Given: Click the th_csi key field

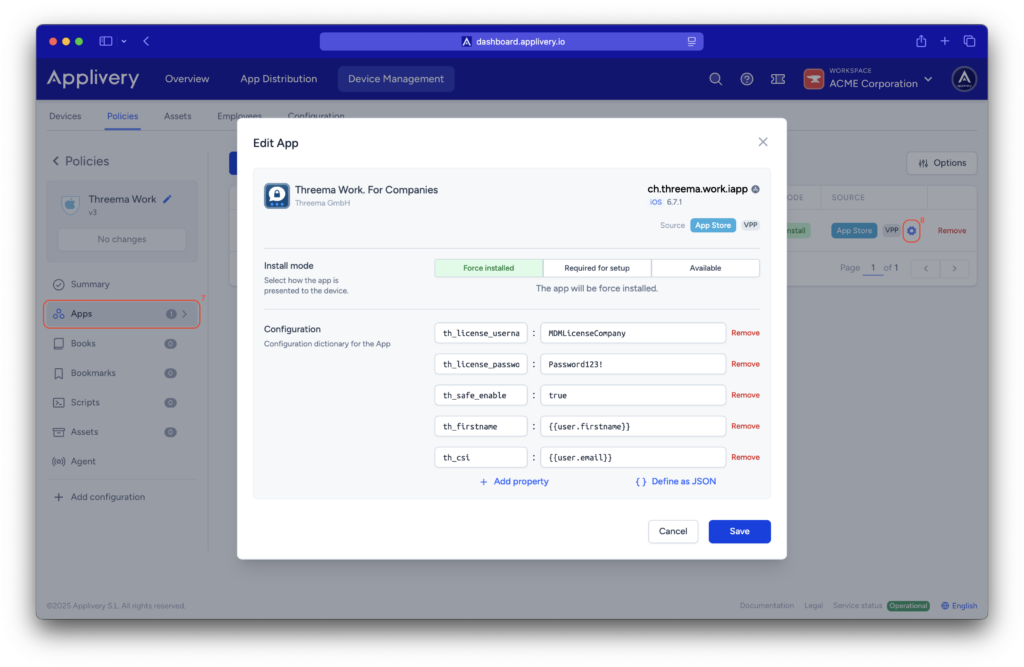Looking at the screenshot, I should coord(481,457).
